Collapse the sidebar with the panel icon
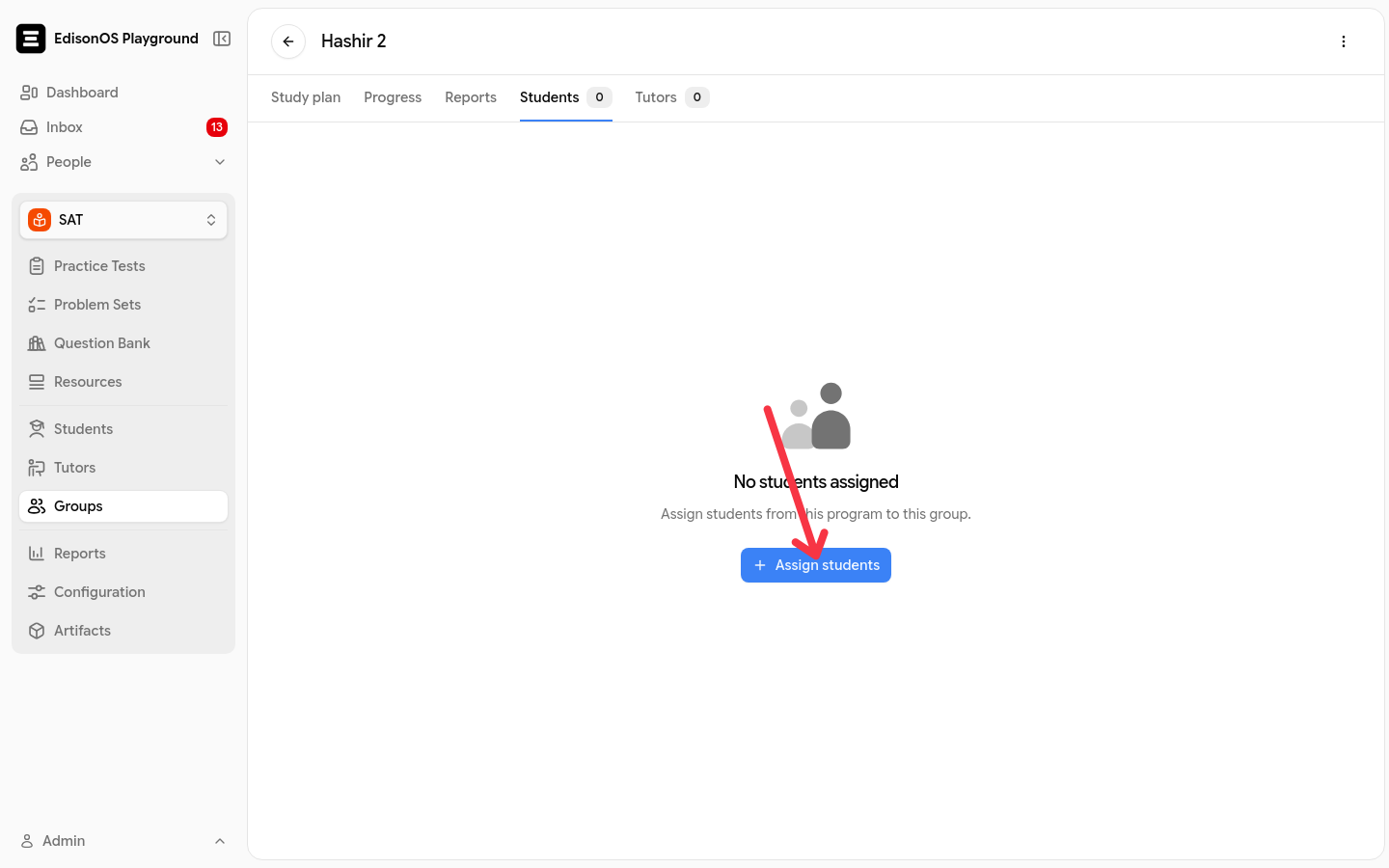The height and width of the screenshot is (868, 1389). [222, 39]
